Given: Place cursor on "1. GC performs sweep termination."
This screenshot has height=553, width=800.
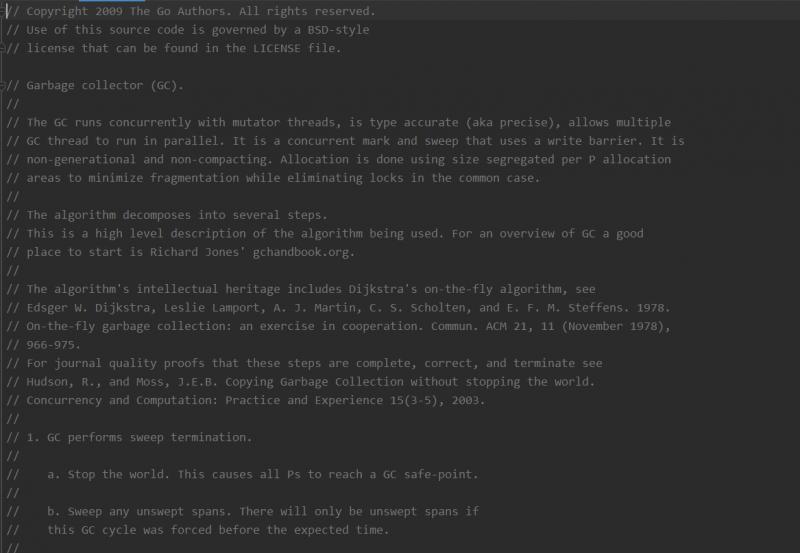Looking at the screenshot, I should [x=139, y=437].
